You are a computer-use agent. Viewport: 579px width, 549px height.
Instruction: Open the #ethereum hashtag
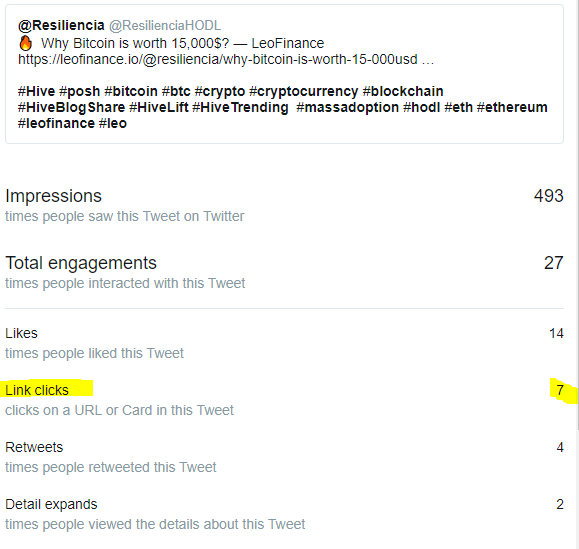pyautogui.click(x=512, y=107)
